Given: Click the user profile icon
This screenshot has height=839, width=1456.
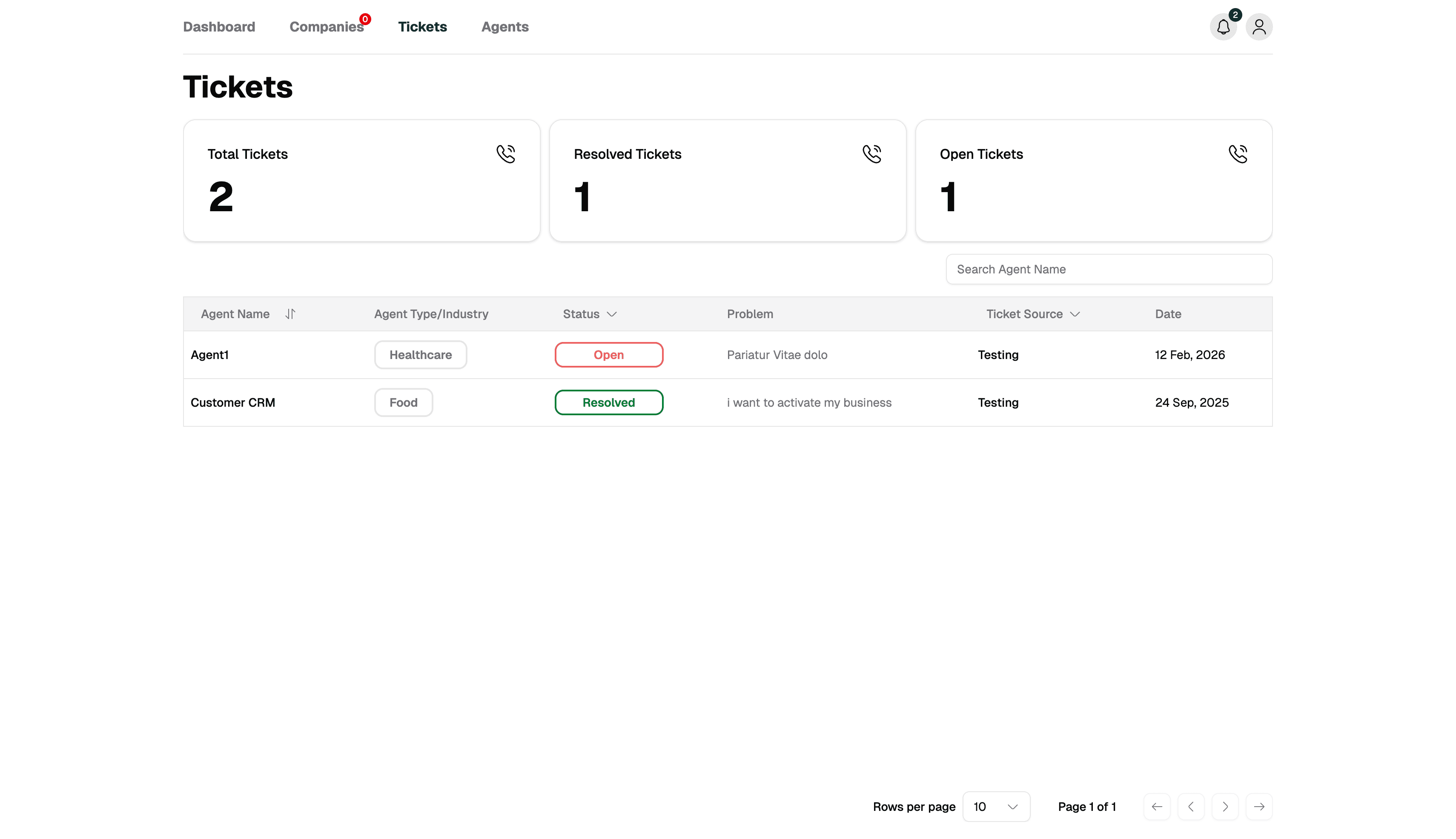Looking at the screenshot, I should tap(1259, 26).
